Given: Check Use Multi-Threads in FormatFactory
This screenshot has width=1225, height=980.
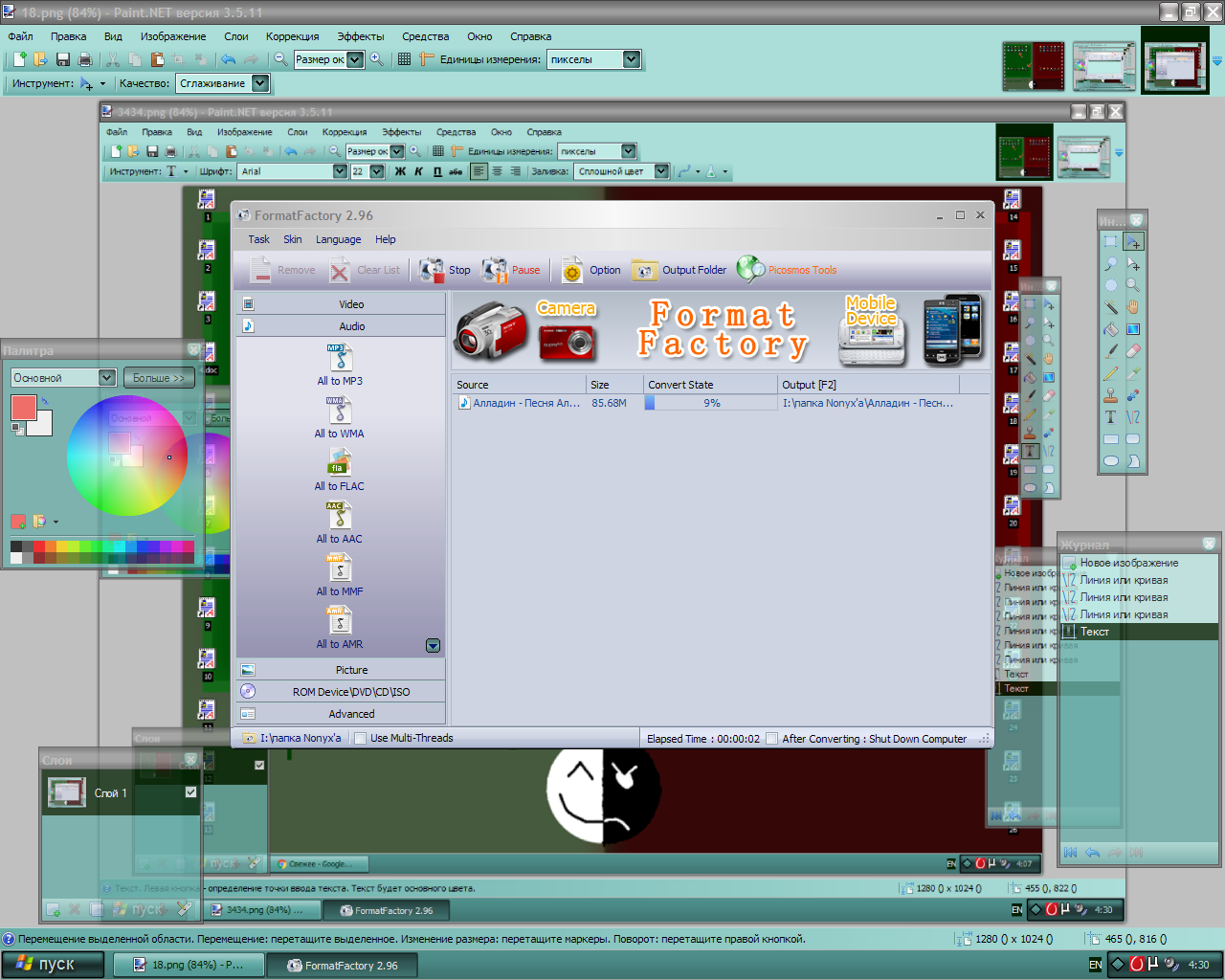Looking at the screenshot, I should click(x=361, y=739).
